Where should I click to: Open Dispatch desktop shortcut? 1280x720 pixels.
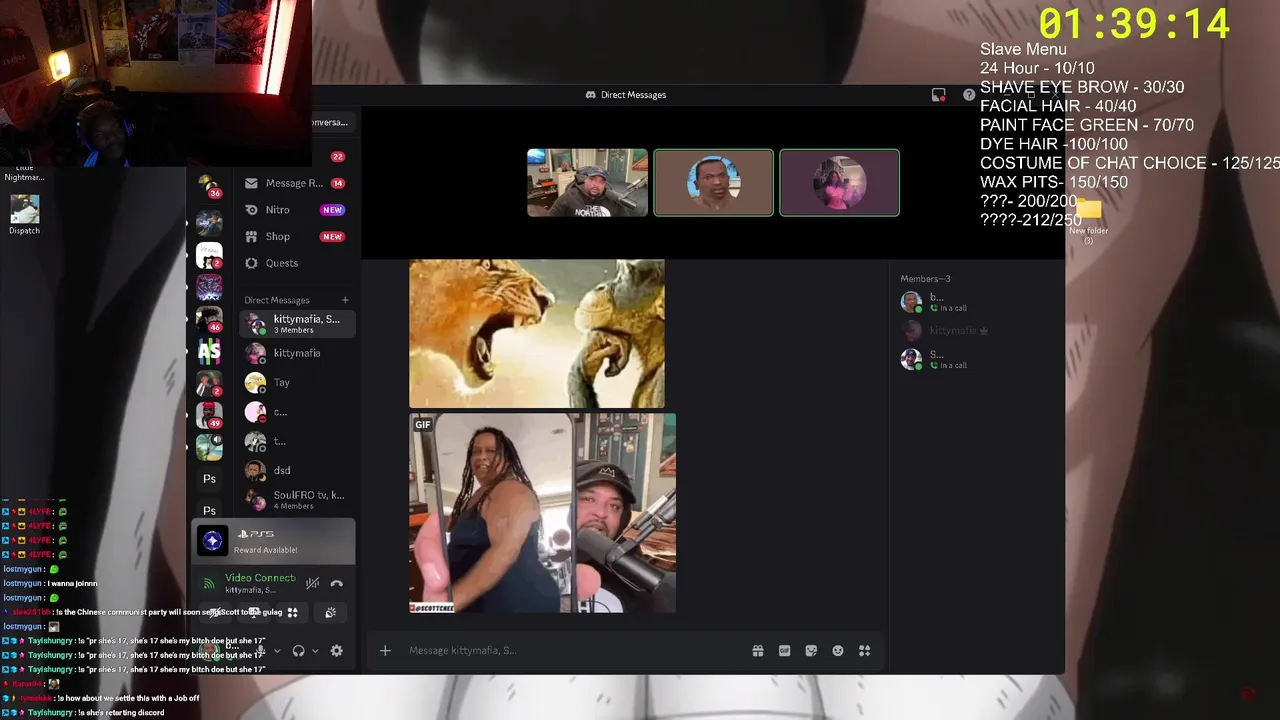(x=24, y=214)
